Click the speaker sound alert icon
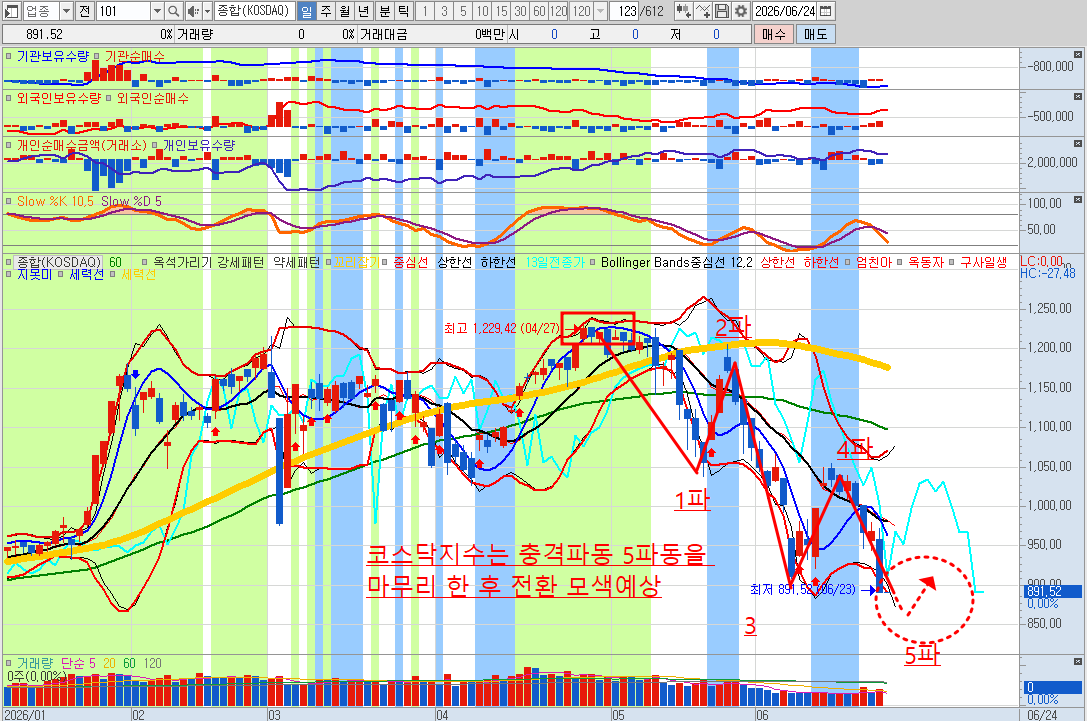 (x=193, y=11)
